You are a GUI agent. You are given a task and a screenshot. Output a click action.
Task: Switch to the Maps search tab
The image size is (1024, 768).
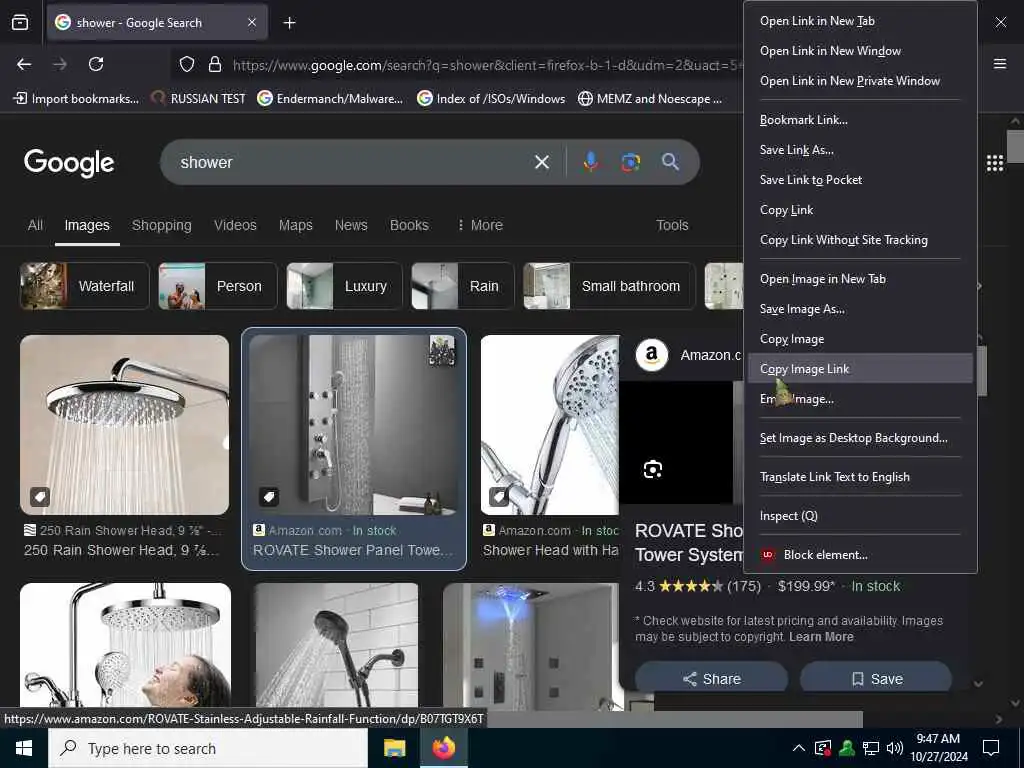coord(295,225)
